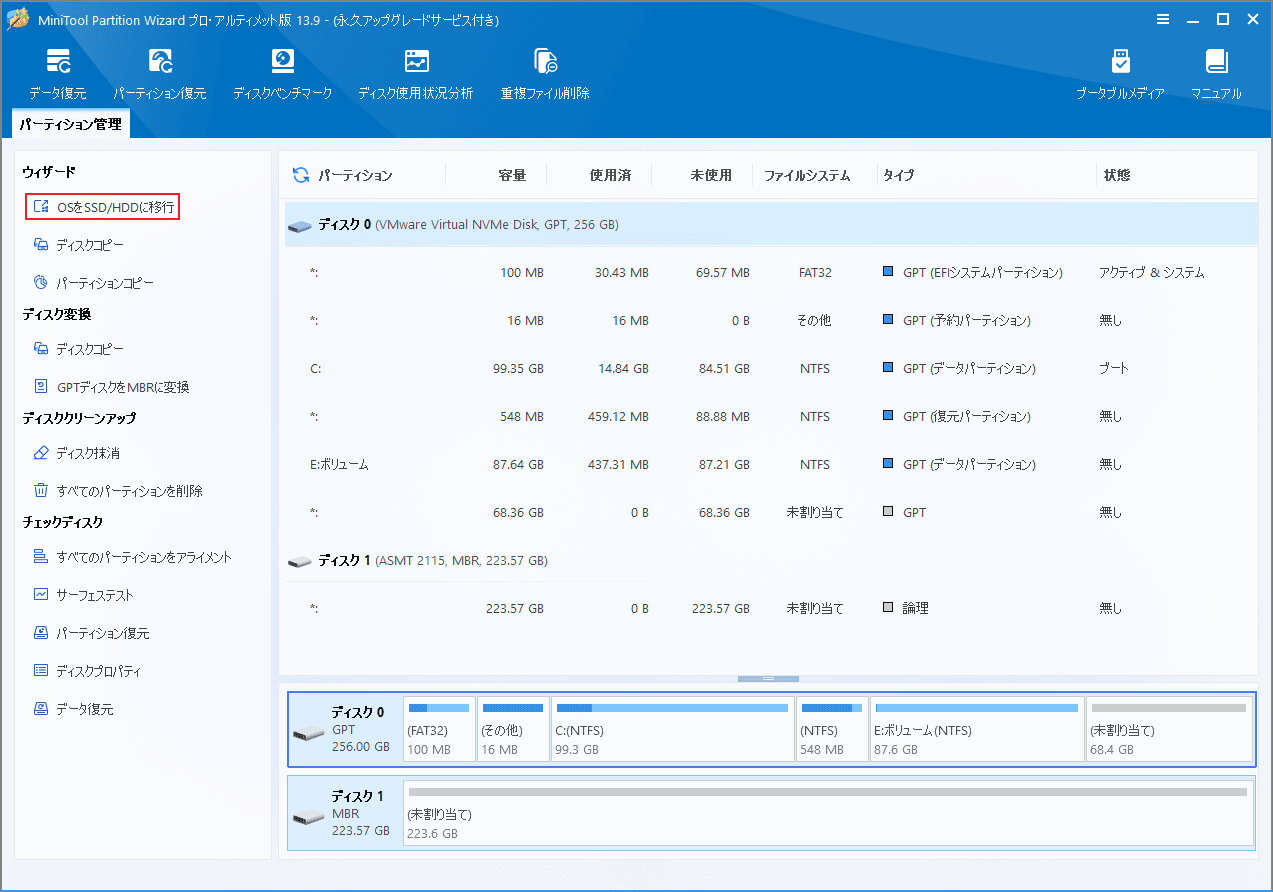
Task: Select the E:ボリューム(NTFS) block in disk map
Action: [977, 729]
